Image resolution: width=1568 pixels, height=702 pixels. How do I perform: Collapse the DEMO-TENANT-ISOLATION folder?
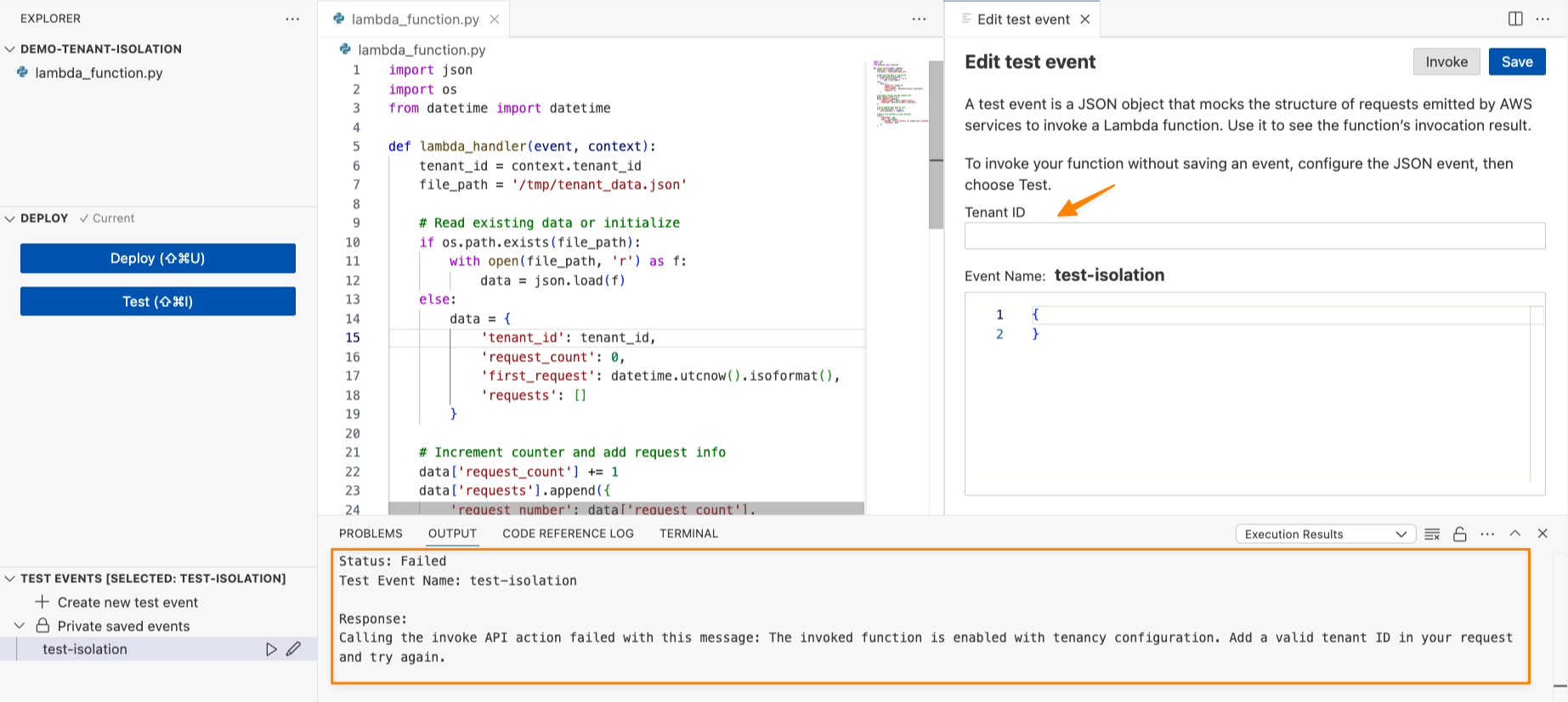tap(10, 49)
